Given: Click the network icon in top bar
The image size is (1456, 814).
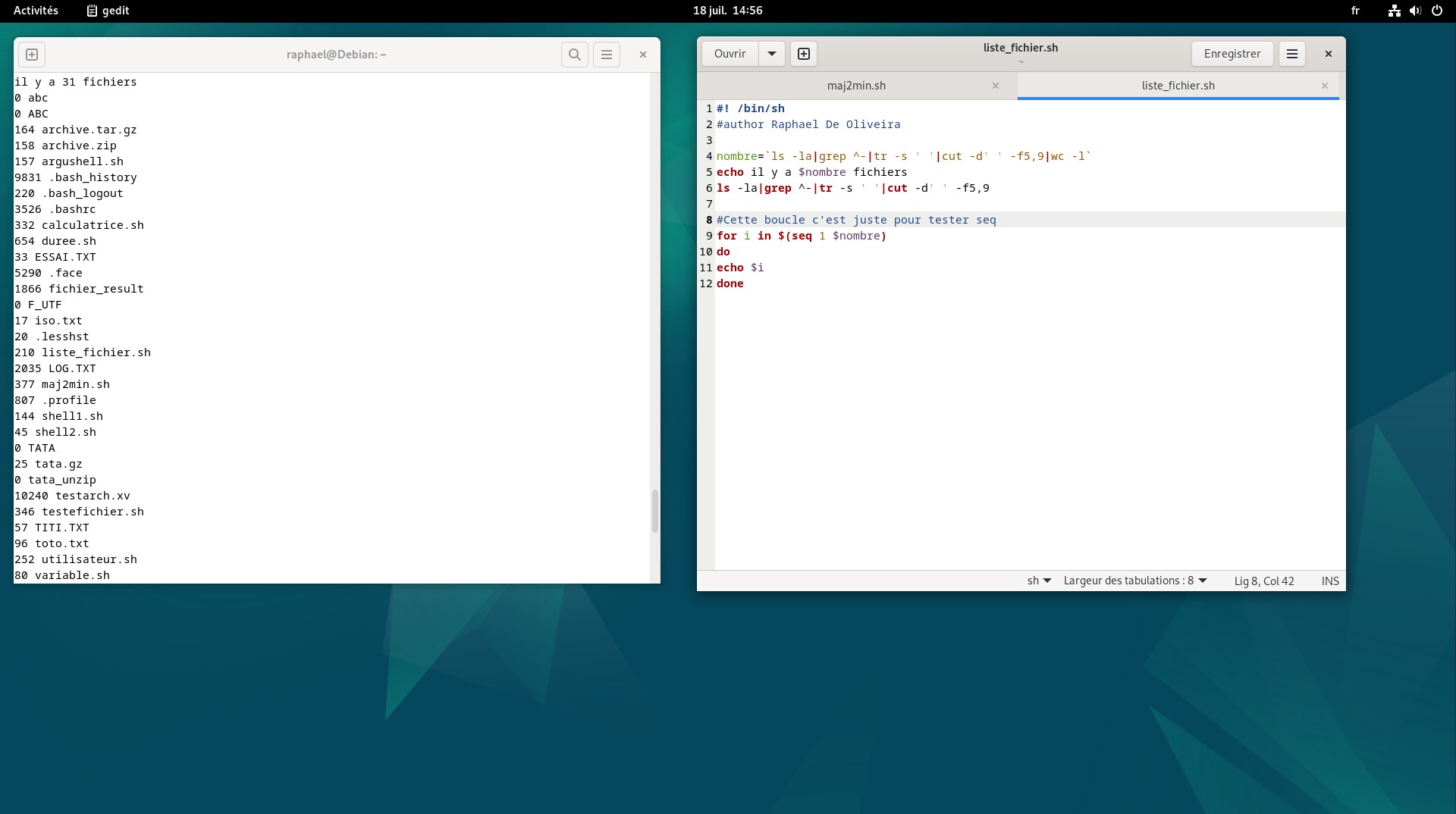Looking at the screenshot, I should coord(1394,11).
